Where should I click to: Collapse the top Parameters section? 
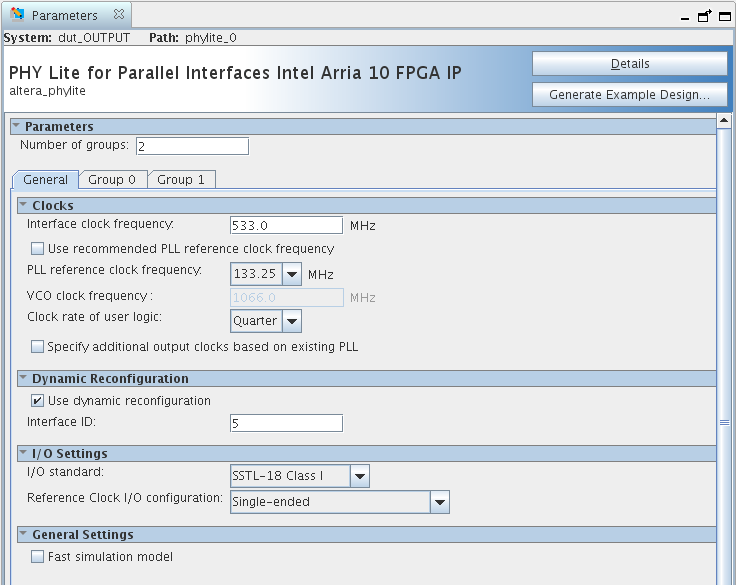coord(16,127)
